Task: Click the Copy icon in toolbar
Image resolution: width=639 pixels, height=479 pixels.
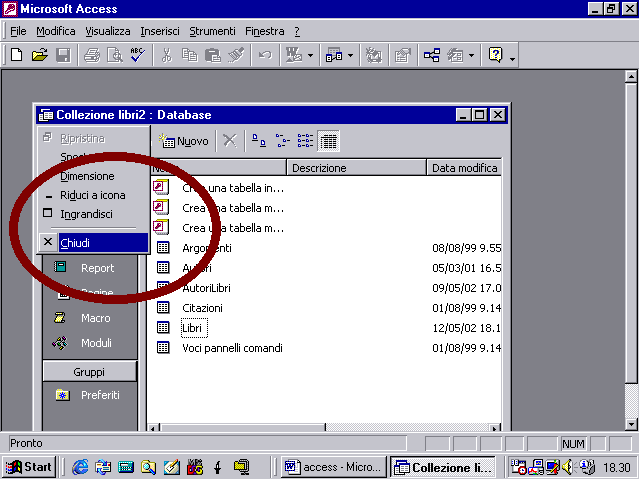Action: (x=189, y=55)
